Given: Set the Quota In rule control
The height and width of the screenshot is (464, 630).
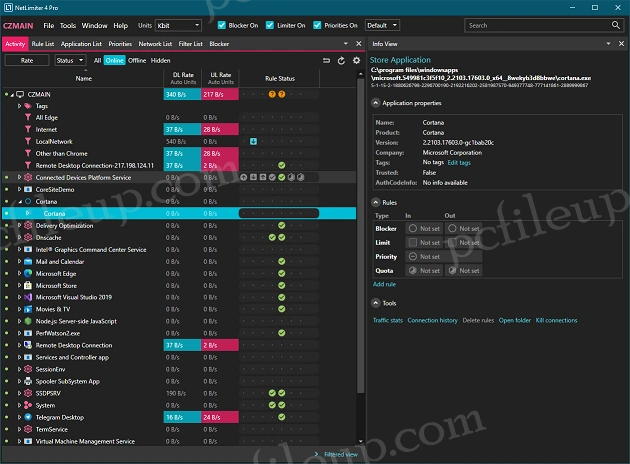Looking at the screenshot, I should pos(424,270).
